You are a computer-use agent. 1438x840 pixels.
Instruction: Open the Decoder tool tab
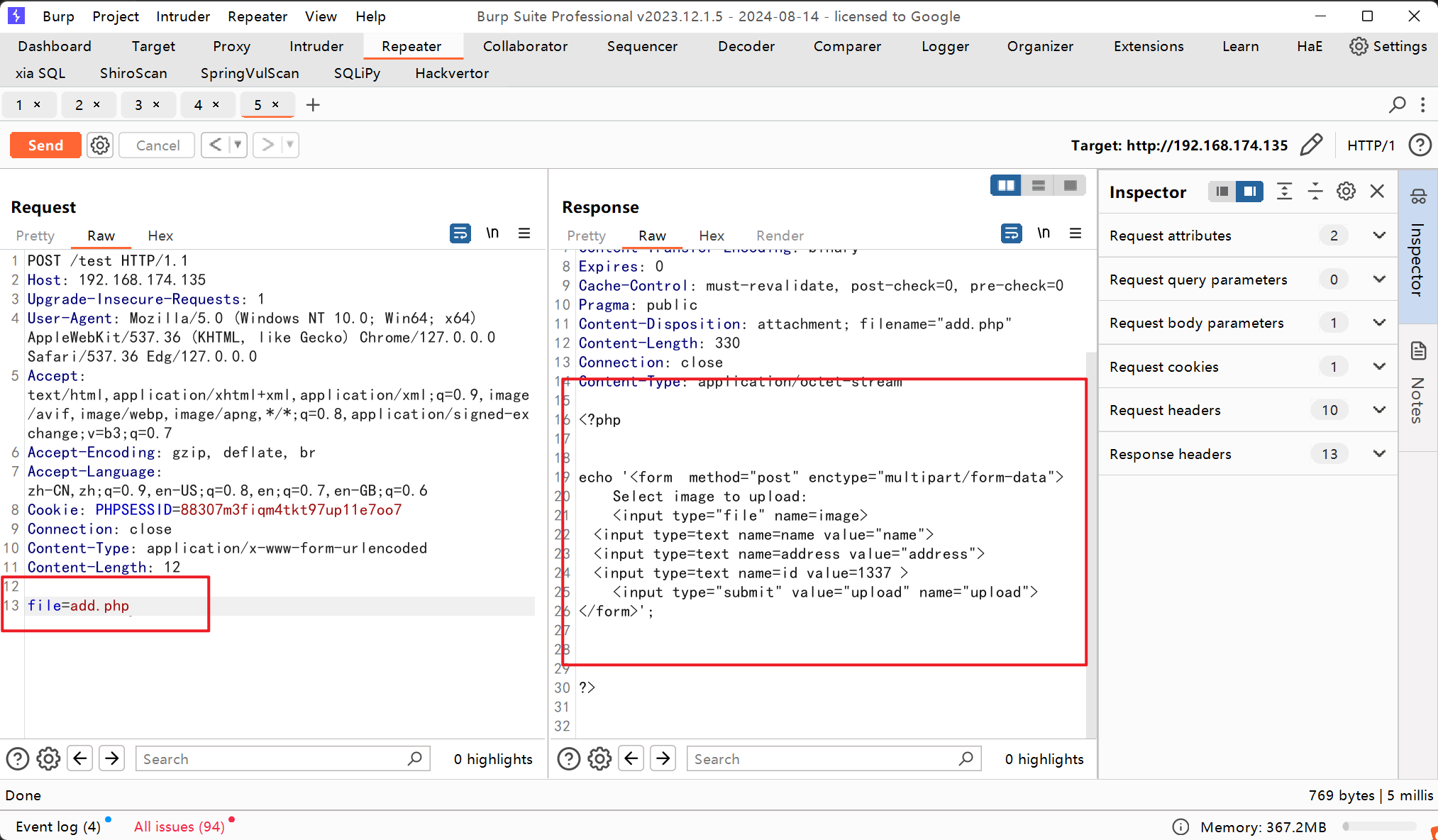(746, 46)
